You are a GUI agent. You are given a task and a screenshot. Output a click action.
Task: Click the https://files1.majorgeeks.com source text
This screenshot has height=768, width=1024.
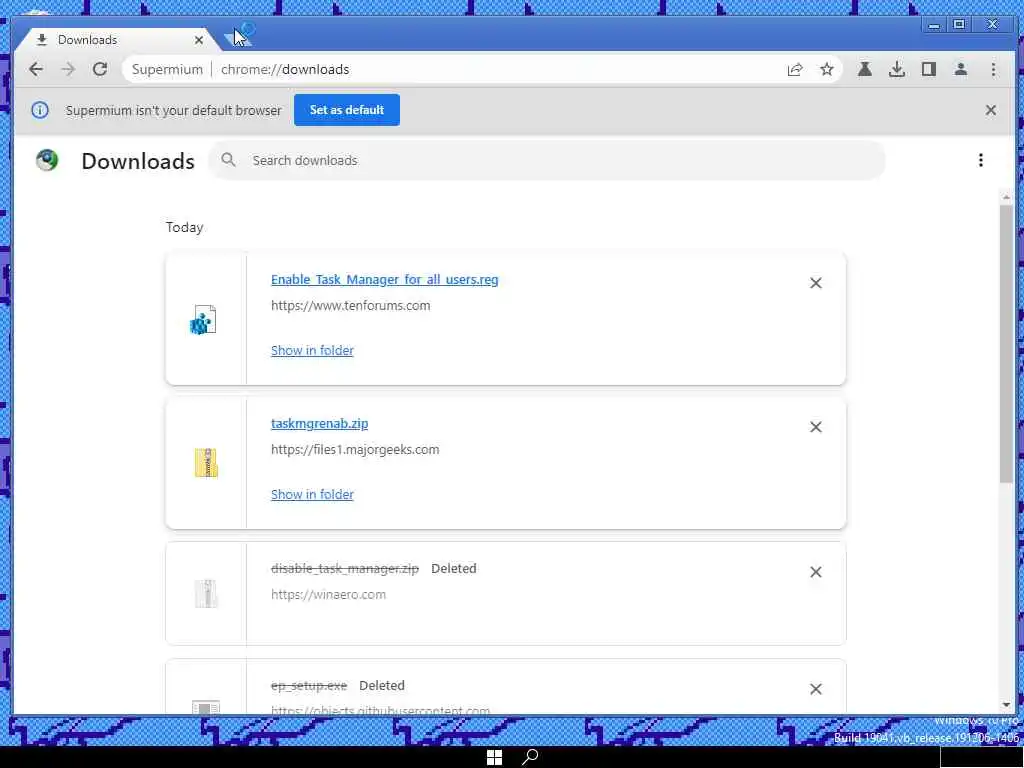pos(355,449)
